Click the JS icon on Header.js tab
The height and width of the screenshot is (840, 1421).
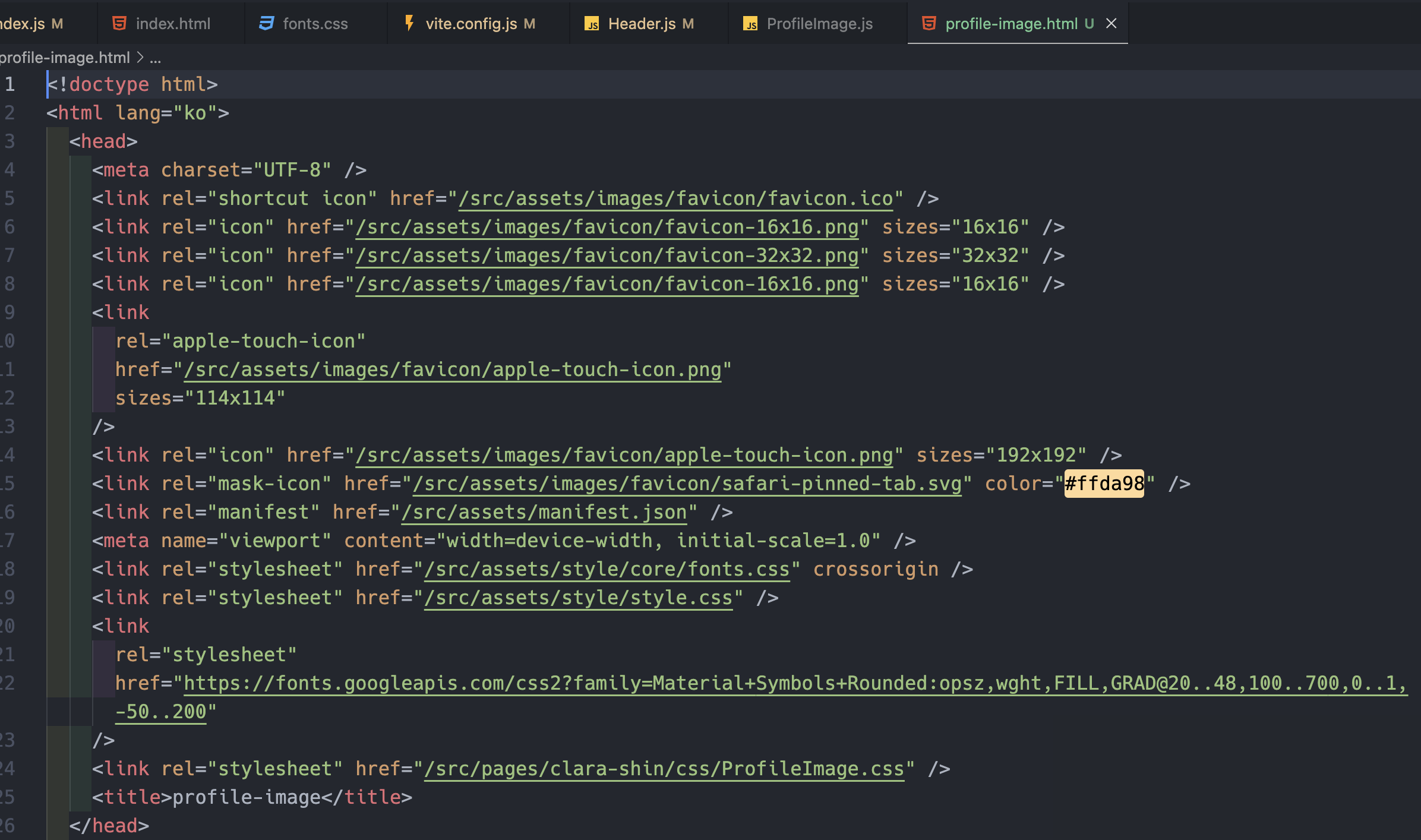(x=592, y=24)
